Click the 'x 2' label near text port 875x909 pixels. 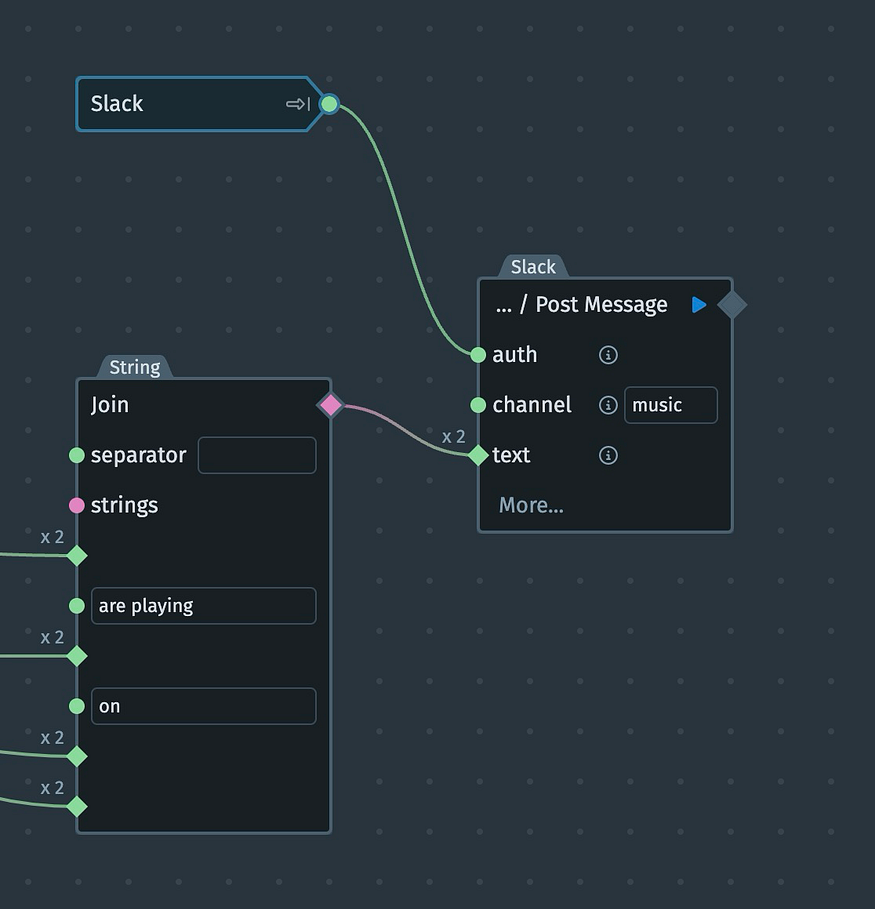point(453,437)
